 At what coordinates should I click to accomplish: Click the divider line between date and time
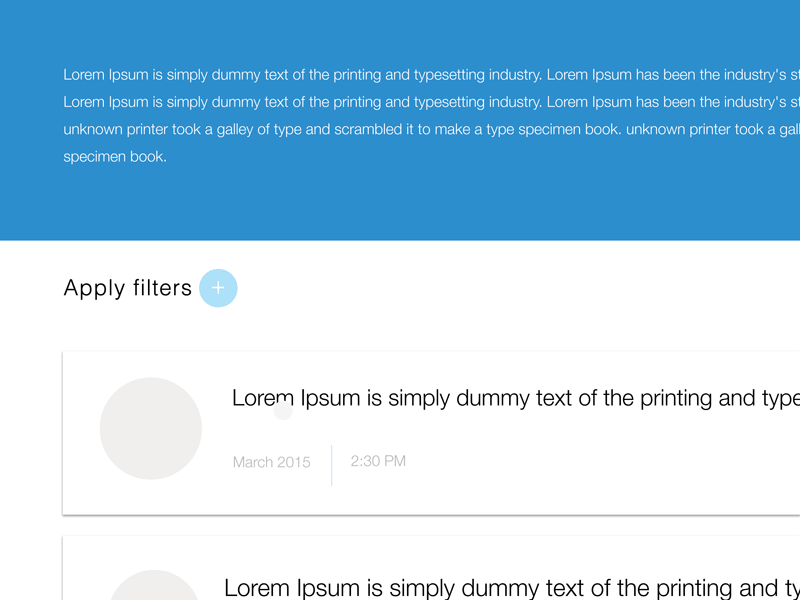331,462
